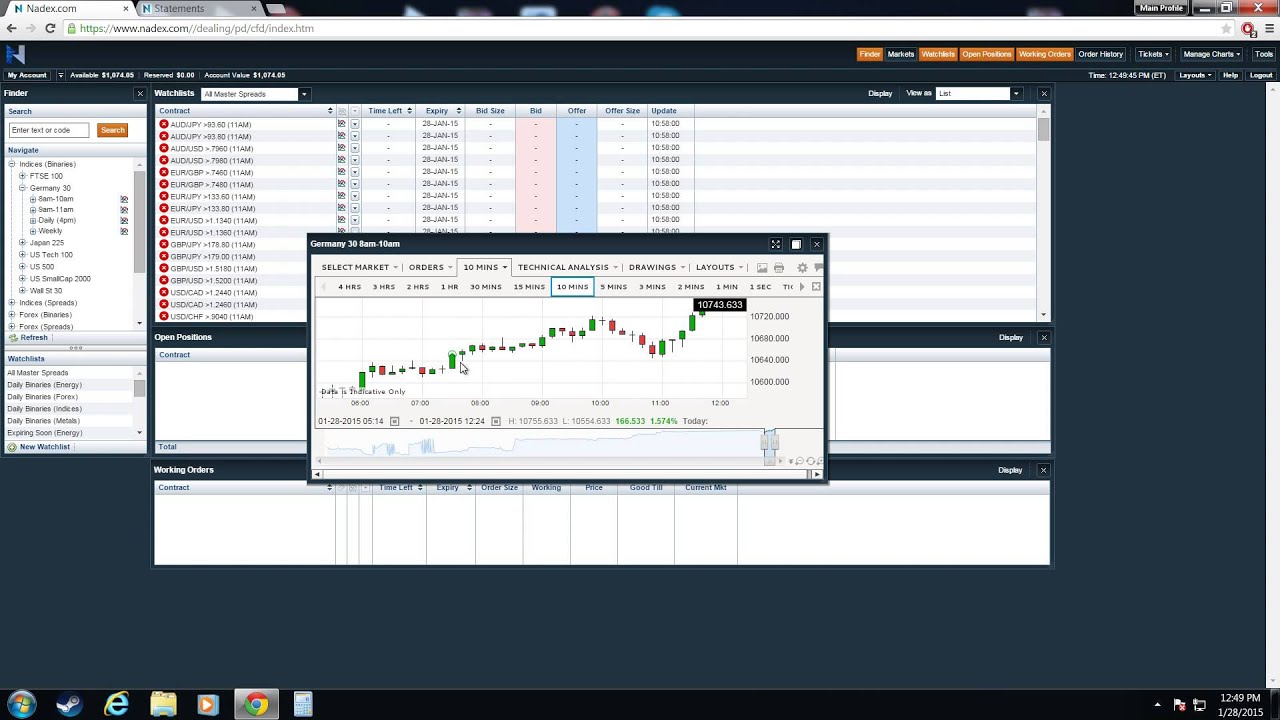The width and height of the screenshot is (1280, 720).
Task: Save chart as image icon
Action: coord(762,268)
